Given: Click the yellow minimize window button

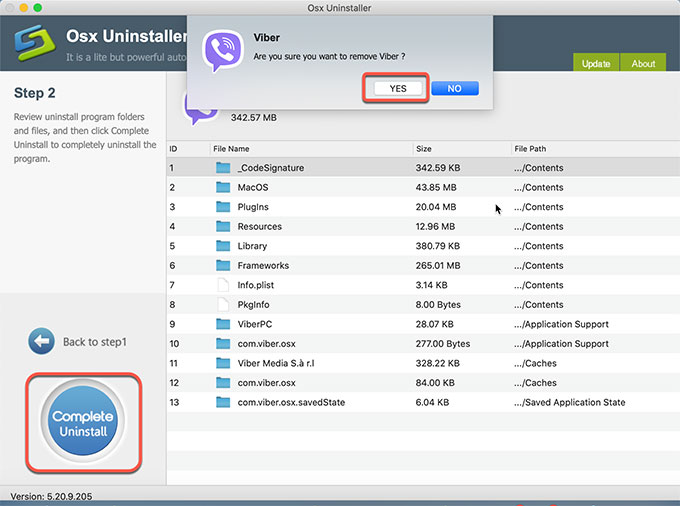Looking at the screenshot, I should (24, 8).
